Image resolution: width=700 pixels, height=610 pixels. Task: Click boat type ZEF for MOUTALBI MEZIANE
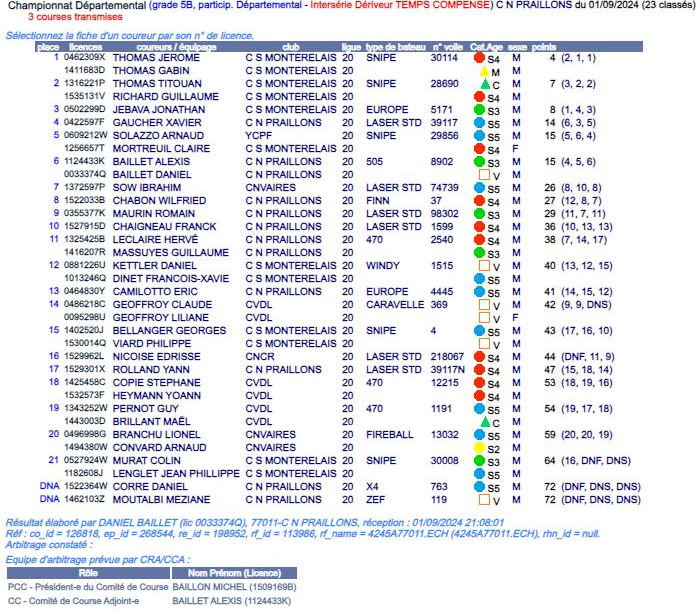pyautogui.click(x=375, y=500)
